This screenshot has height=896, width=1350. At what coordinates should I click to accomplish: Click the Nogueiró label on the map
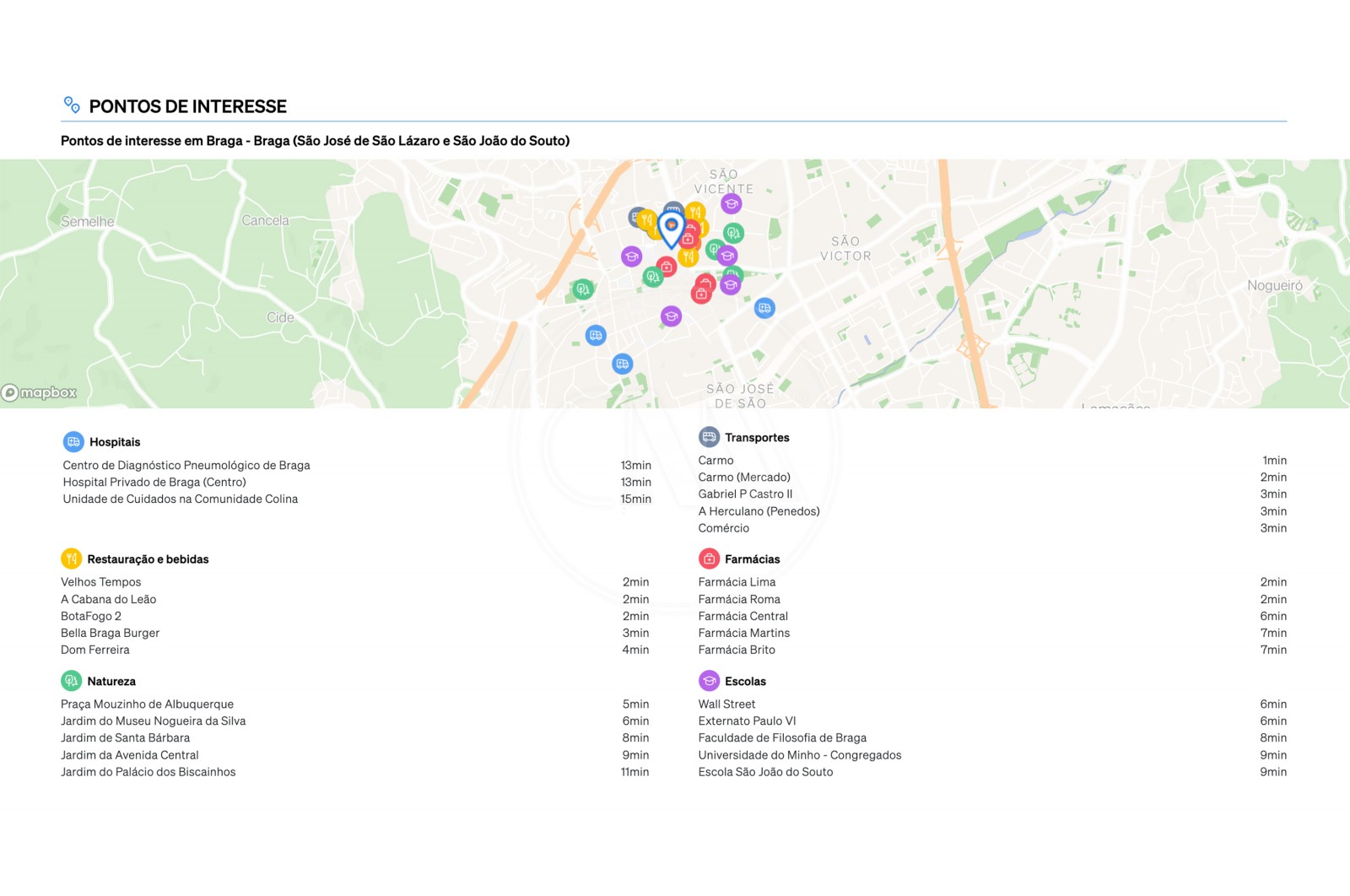(1274, 286)
